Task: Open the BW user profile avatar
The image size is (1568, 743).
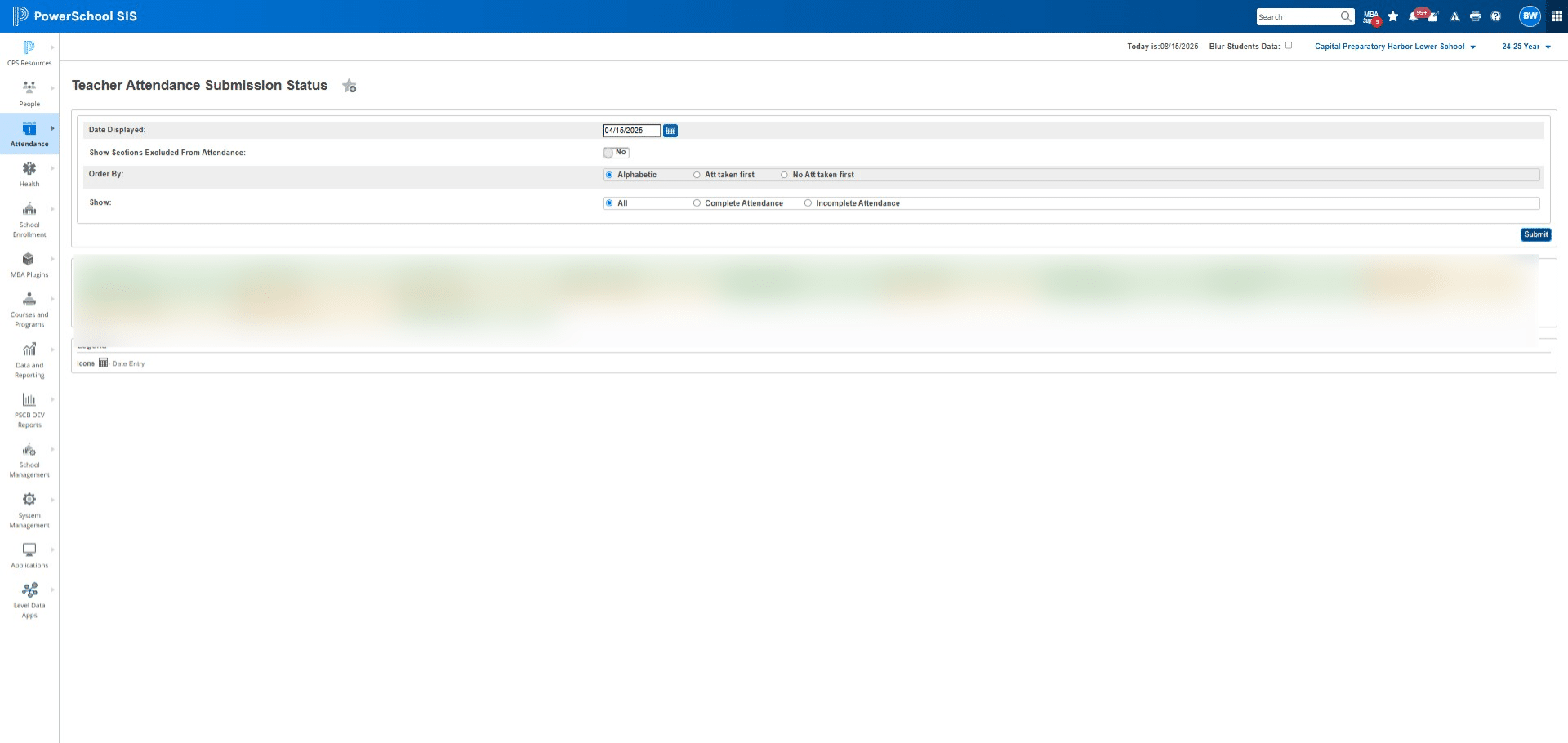Action: tap(1530, 16)
